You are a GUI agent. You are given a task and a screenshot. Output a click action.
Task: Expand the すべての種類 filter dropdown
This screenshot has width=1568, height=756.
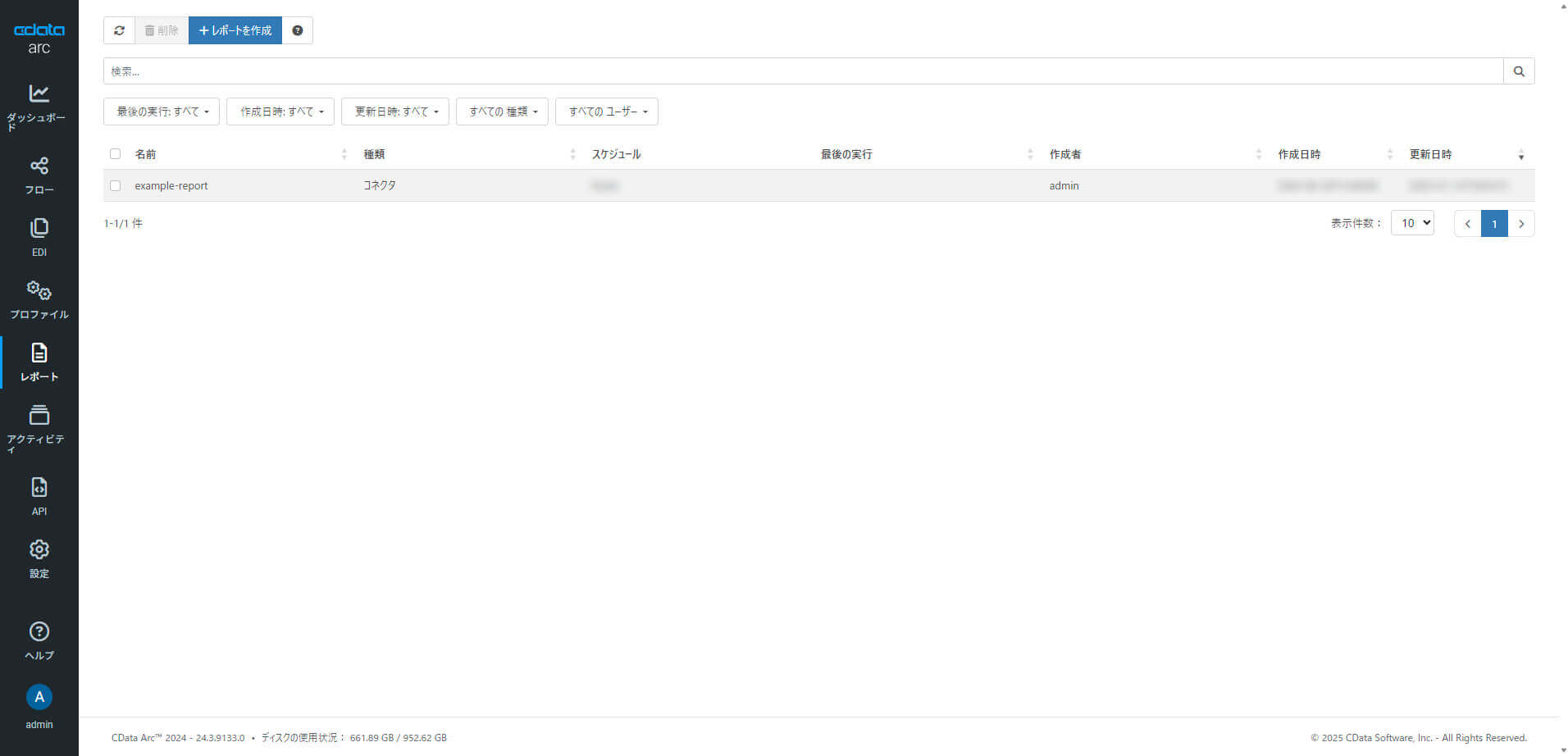coord(502,112)
